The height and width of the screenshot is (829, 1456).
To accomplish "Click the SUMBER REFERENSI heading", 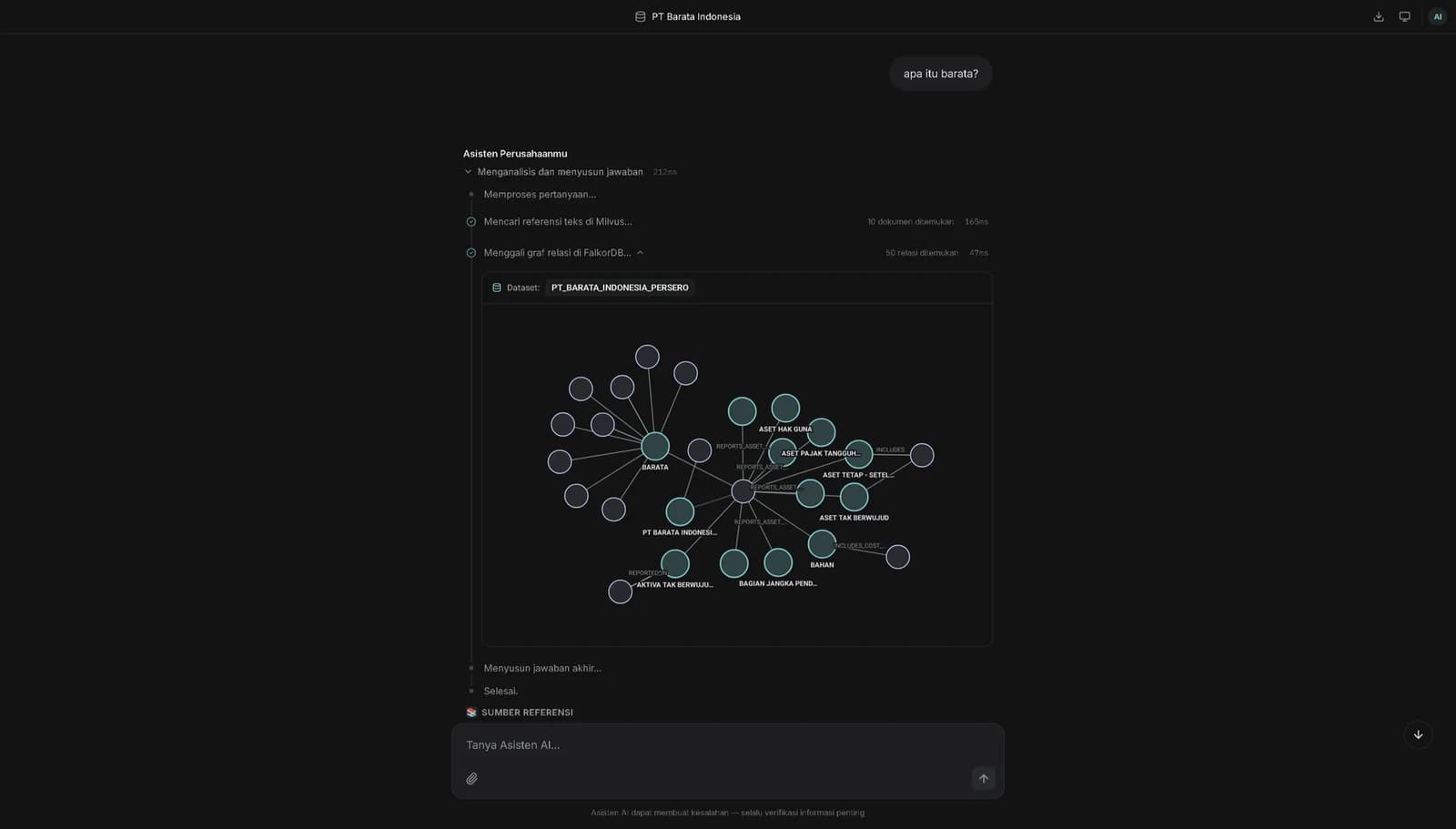I will 527,713.
